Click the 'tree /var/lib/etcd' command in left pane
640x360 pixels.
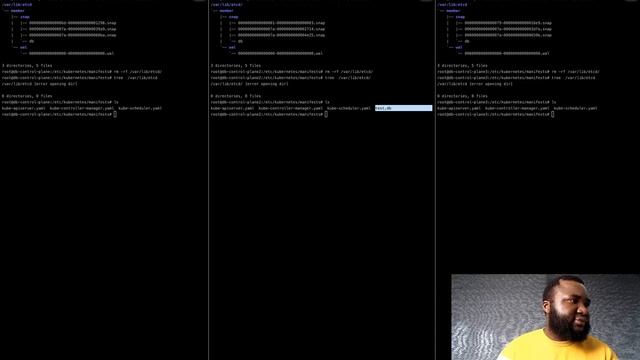click(136, 78)
